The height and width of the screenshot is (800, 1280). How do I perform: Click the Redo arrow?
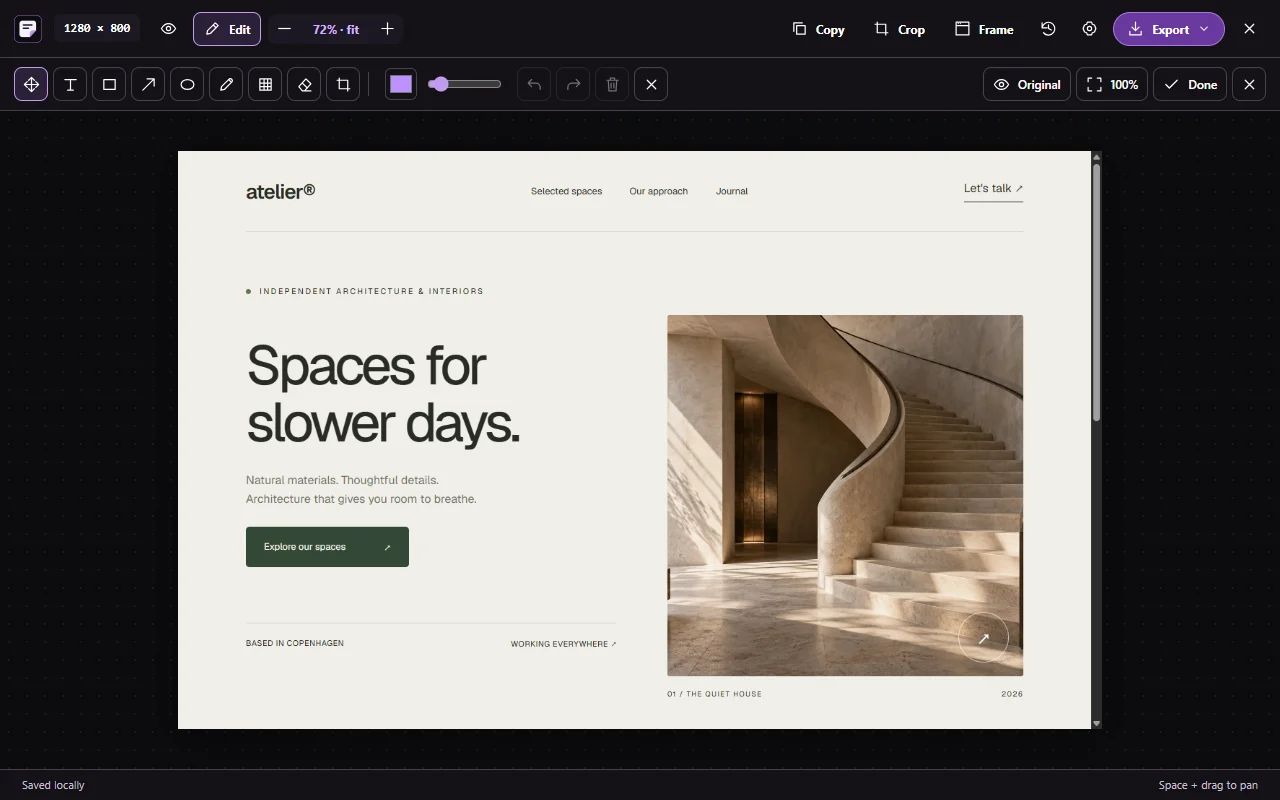click(573, 84)
